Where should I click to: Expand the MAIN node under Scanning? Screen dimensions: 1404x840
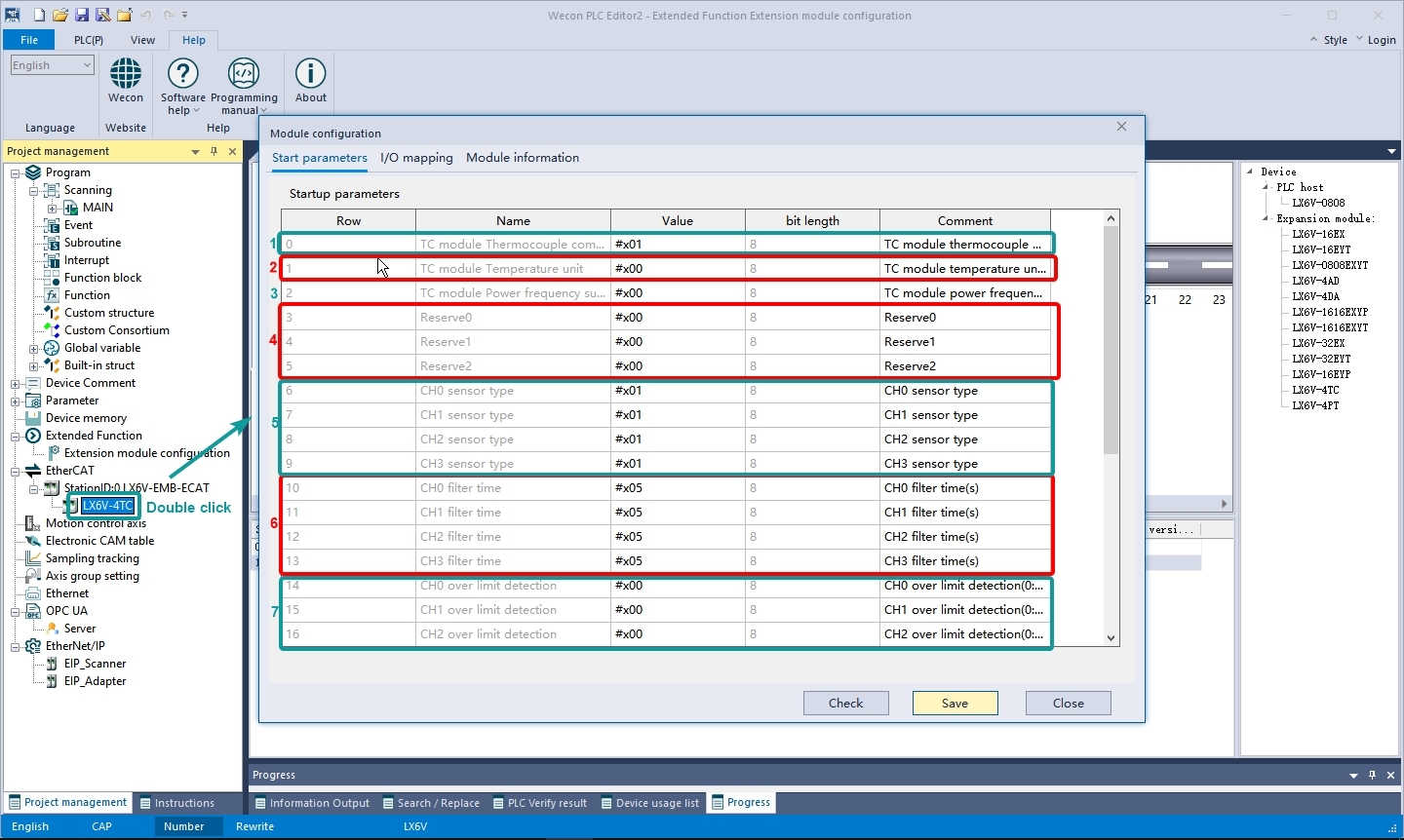click(x=53, y=208)
